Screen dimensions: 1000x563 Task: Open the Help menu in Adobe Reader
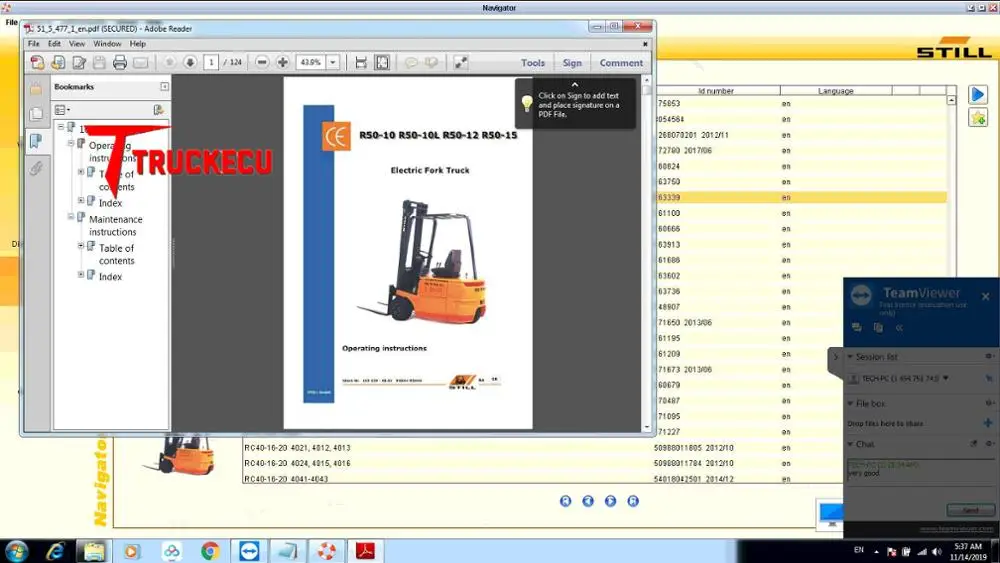[x=138, y=44]
